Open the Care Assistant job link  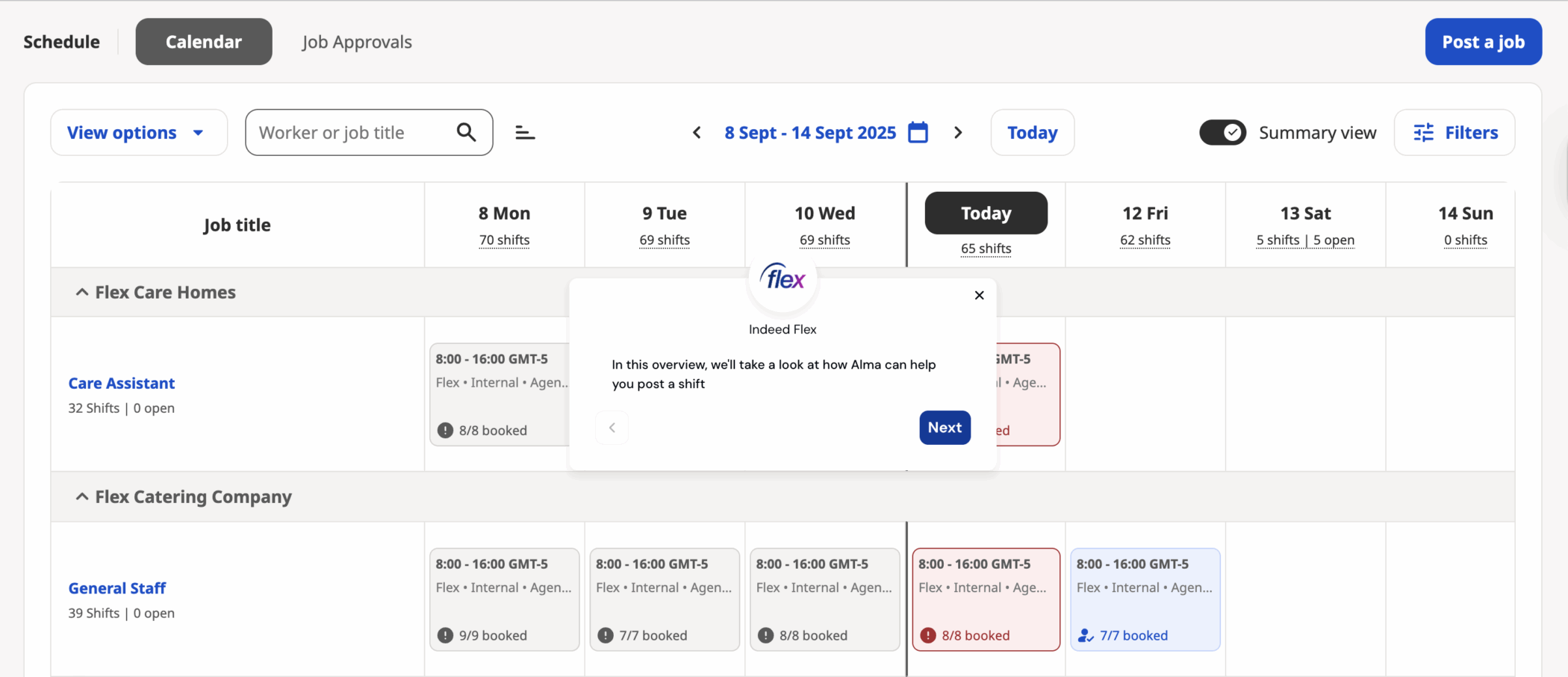click(x=122, y=384)
